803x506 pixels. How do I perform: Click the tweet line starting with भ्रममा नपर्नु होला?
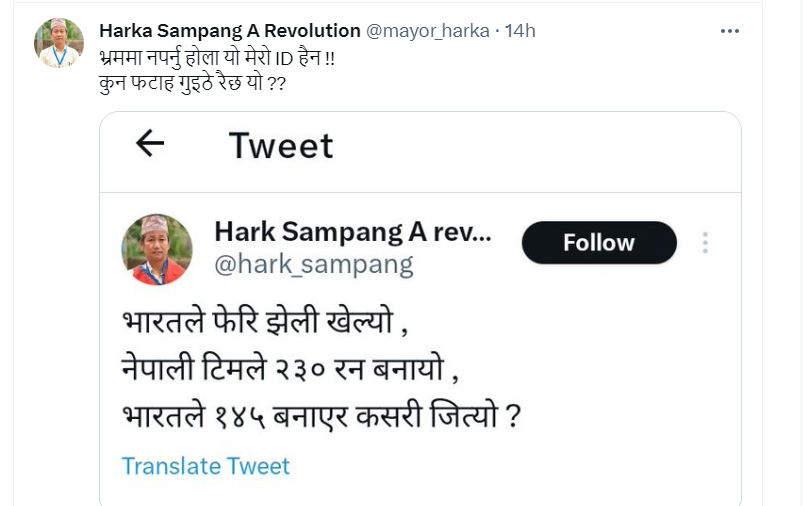(218, 57)
